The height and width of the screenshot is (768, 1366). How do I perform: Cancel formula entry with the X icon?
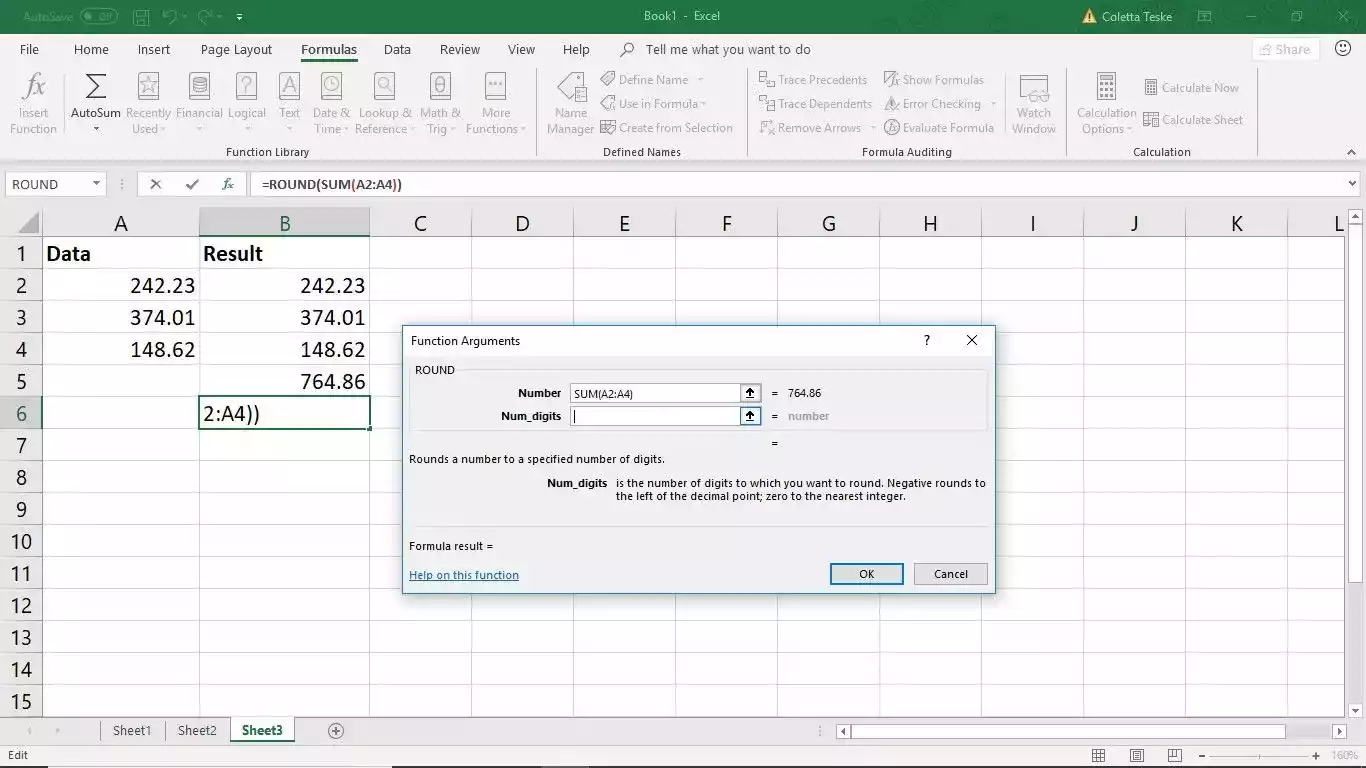(155, 184)
